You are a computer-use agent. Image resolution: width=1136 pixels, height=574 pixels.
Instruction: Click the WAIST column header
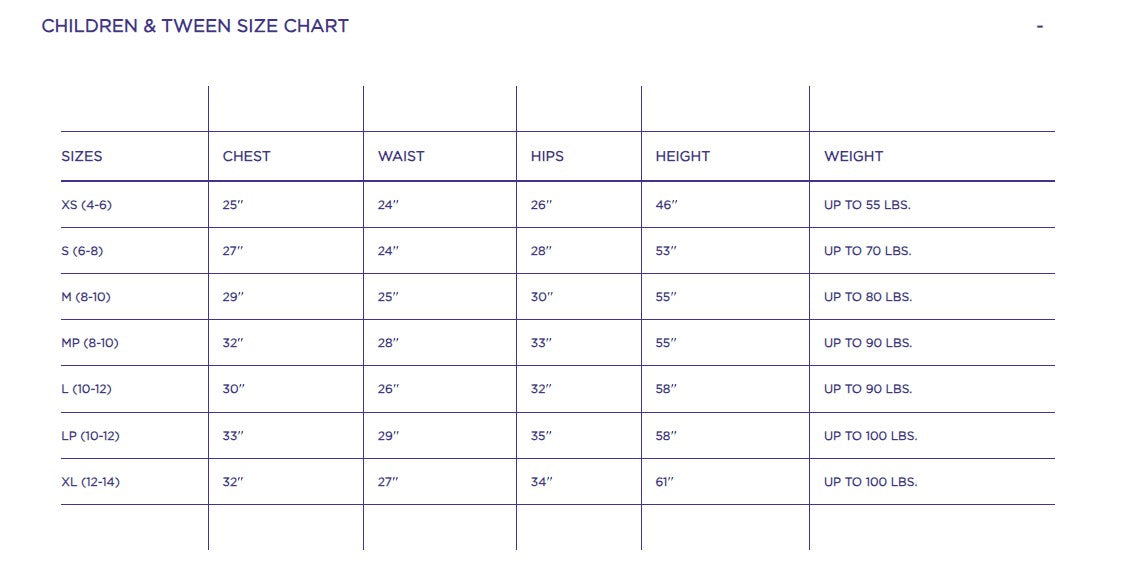coord(401,156)
